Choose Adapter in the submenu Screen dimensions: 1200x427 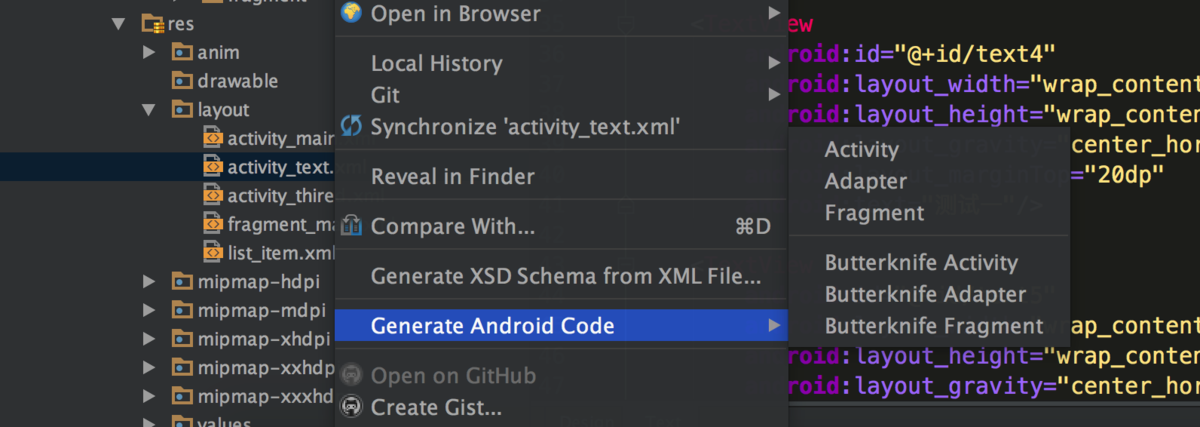coord(929,181)
